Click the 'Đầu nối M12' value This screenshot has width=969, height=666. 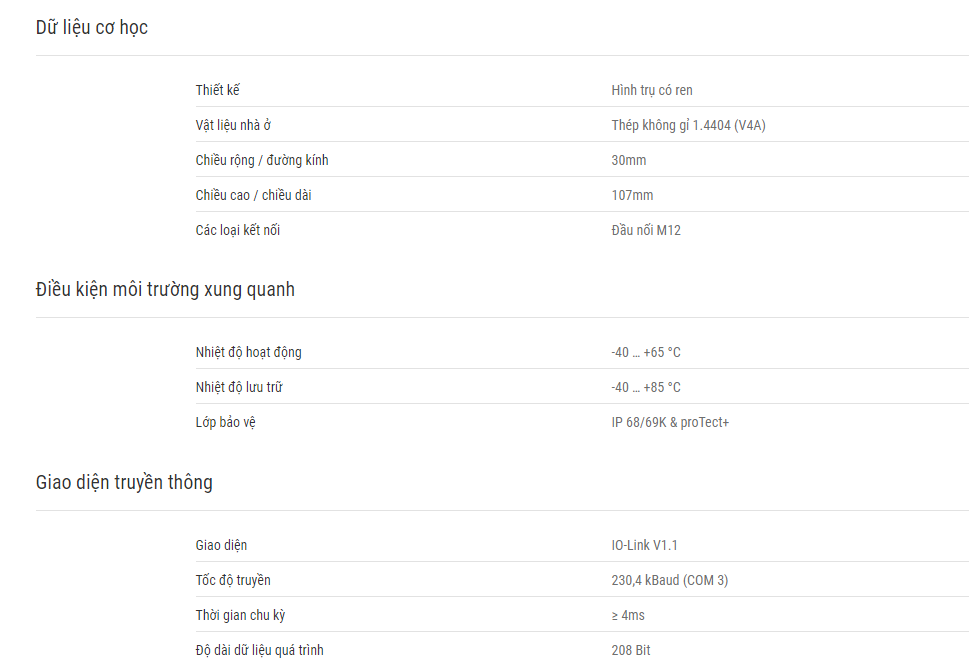point(646,230)
